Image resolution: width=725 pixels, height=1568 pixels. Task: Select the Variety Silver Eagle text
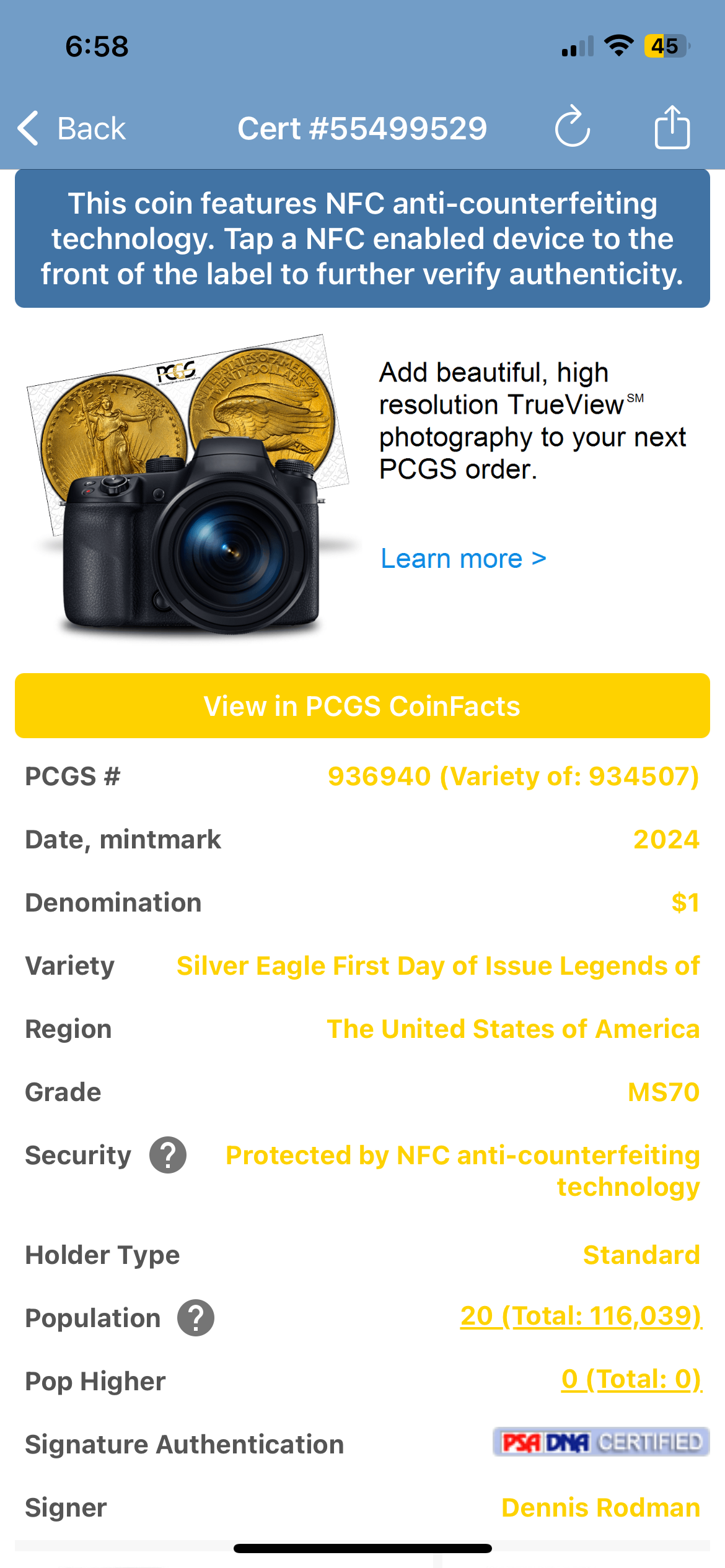[437, 965]
